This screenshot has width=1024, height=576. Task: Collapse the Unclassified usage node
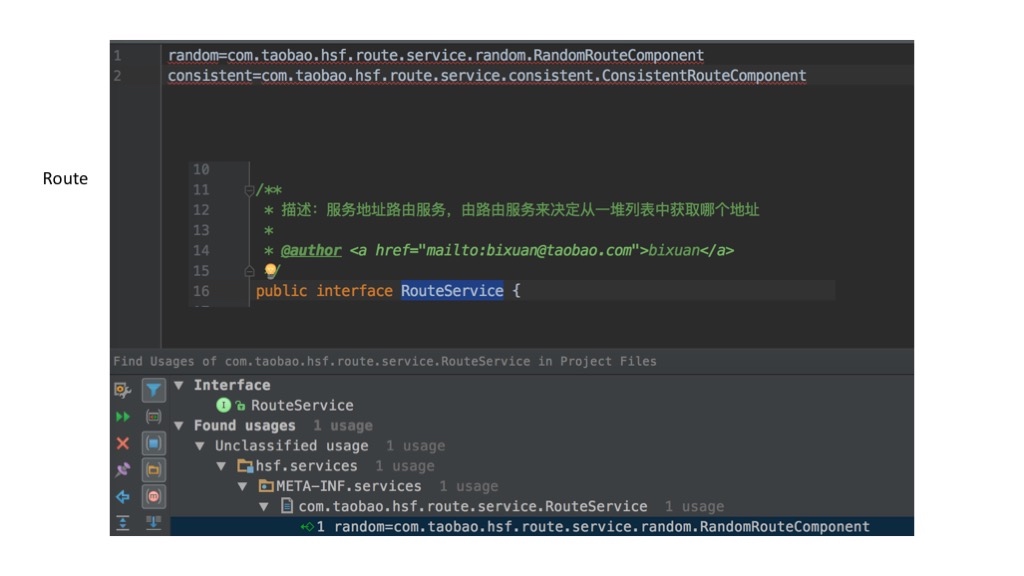click(x=200, y=446)
